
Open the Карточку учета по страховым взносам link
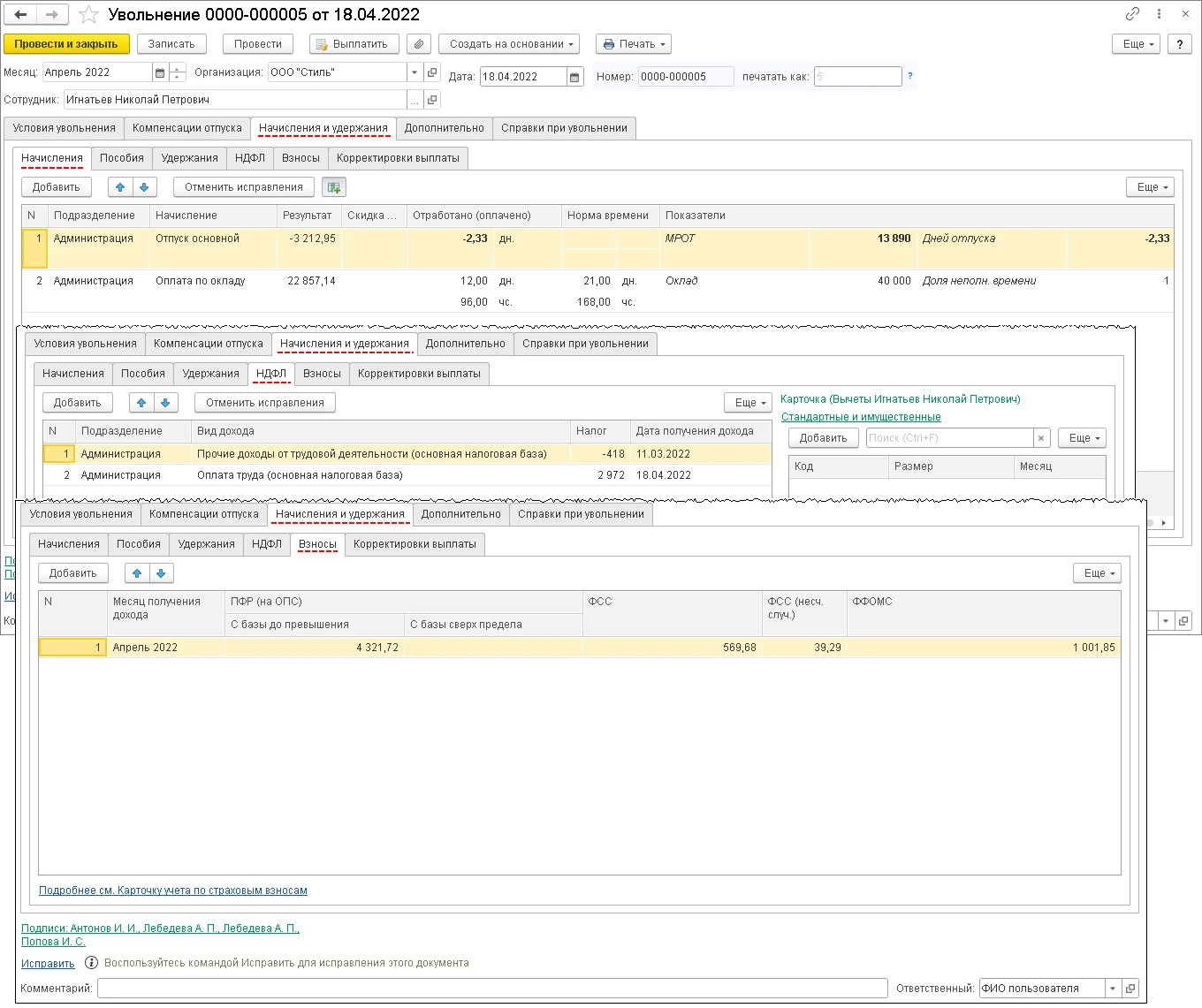pos(172,891)
